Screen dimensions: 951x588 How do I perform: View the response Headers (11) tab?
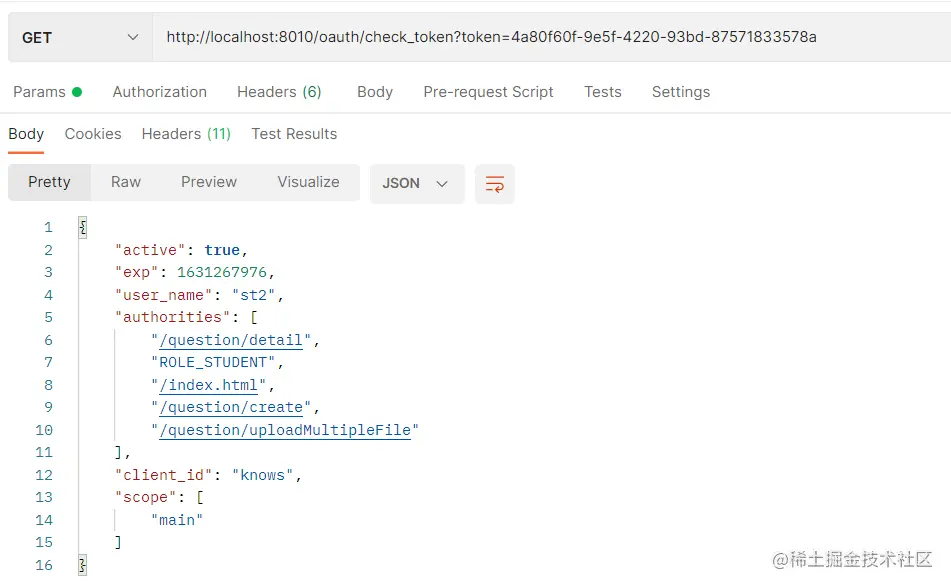point(186,134)
